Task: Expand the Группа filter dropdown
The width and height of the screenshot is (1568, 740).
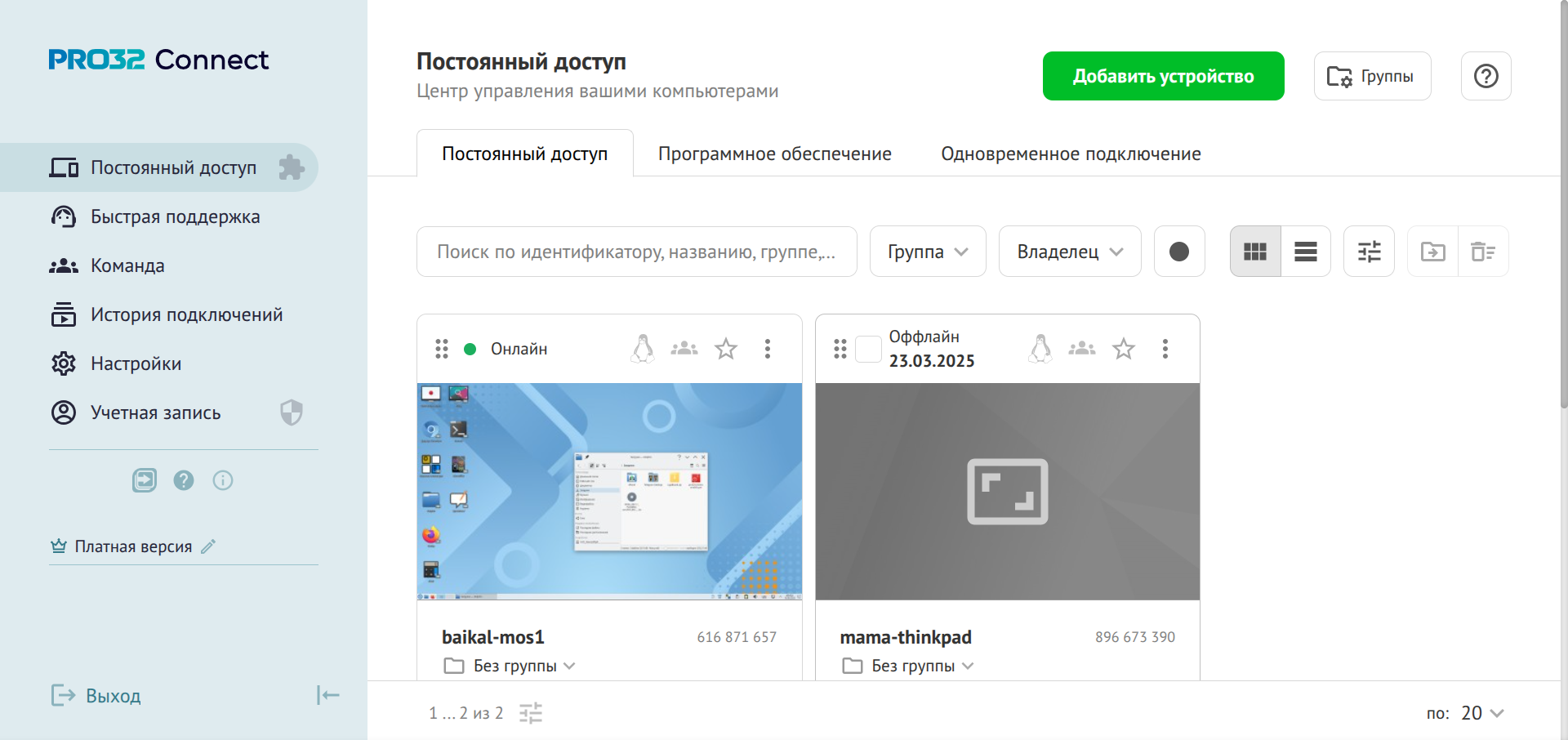Action: 927,252
